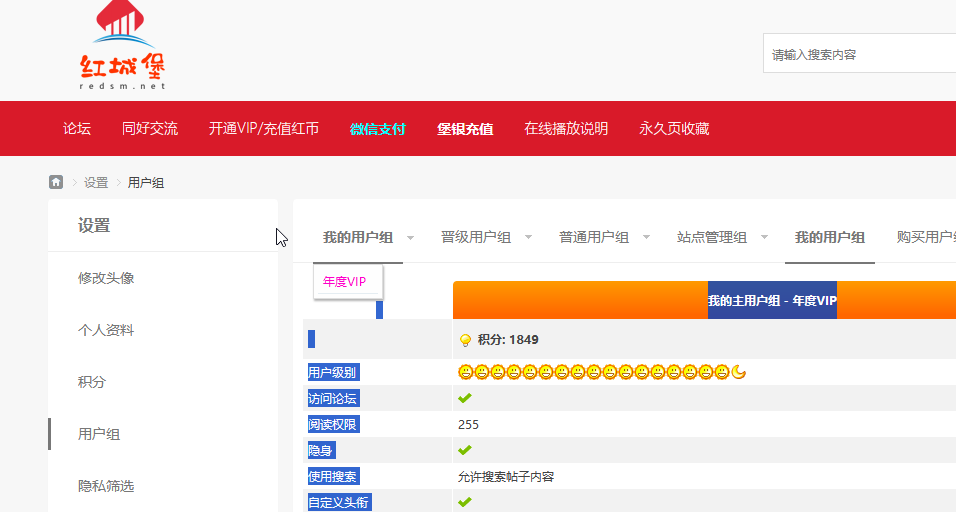The width and height of the screenshot is (956, 512).
Task: Click the moon level icon
Action: coord(738,372)
